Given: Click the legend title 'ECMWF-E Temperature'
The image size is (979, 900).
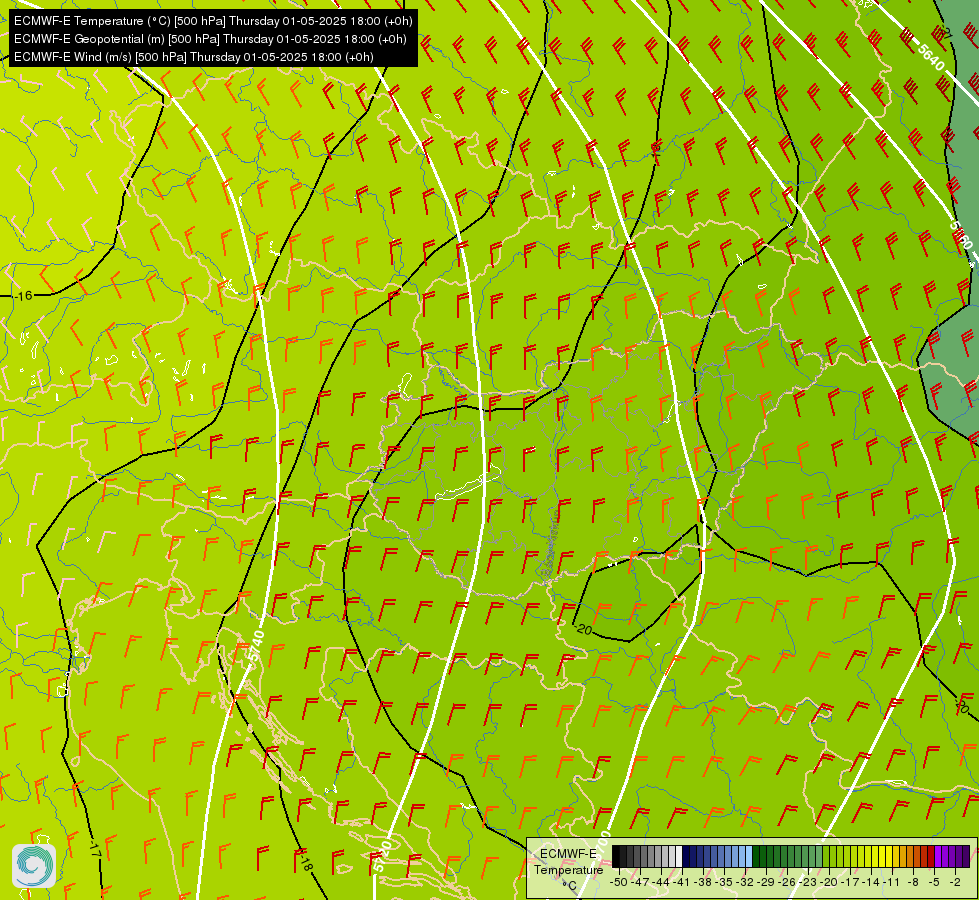Looking at the screenshot, I should tap(568, 862).
